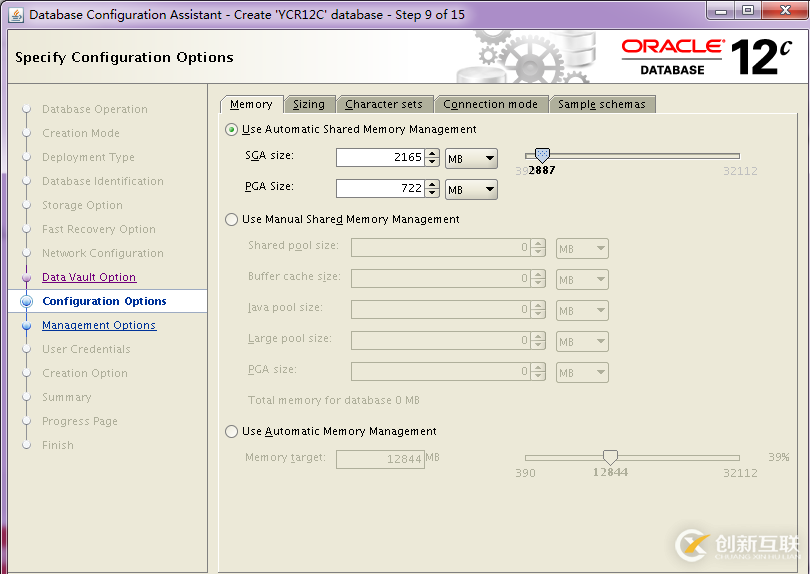Minimize the Database Configuration Assistant window
Viewport: 810px width, 574px height.
tap(722, 10)
